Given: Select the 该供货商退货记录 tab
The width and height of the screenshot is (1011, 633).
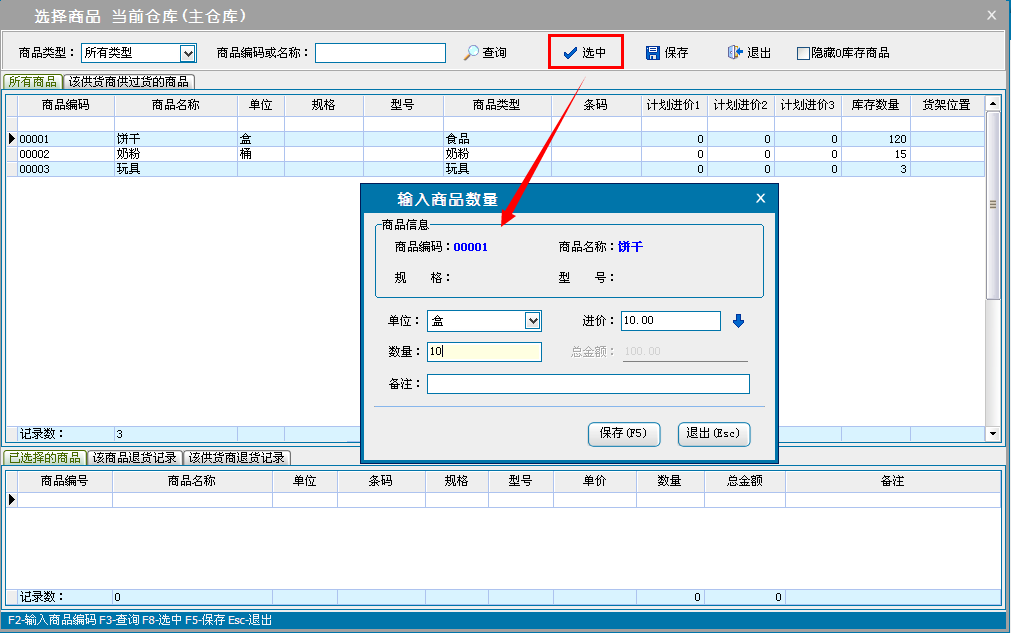Looking at the screenshot, I should pos(237,457).
